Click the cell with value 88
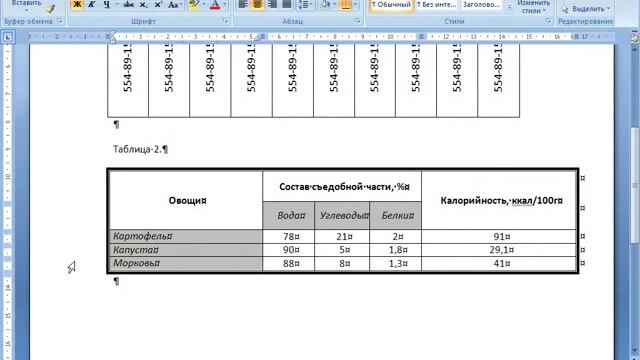Image resolution: width=640 pixels, height=360 pixels. [289, 263]
